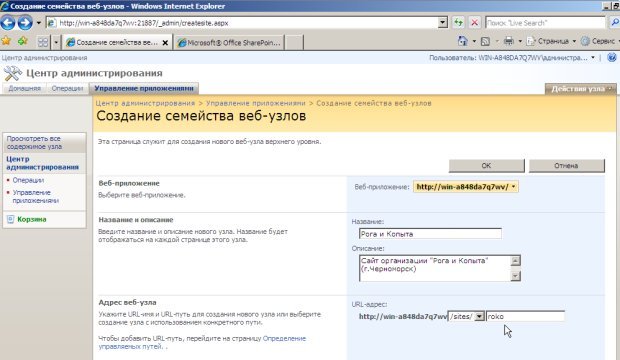Click the Центр администрирования tools logo
This screenshot has width=620, height=360.
(x=12, y=73)
